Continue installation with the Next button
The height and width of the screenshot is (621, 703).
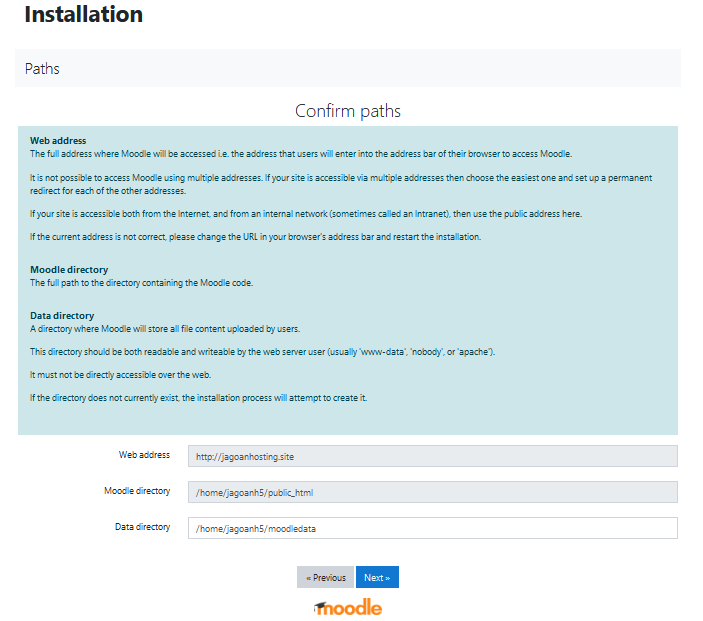click(377, 577)
